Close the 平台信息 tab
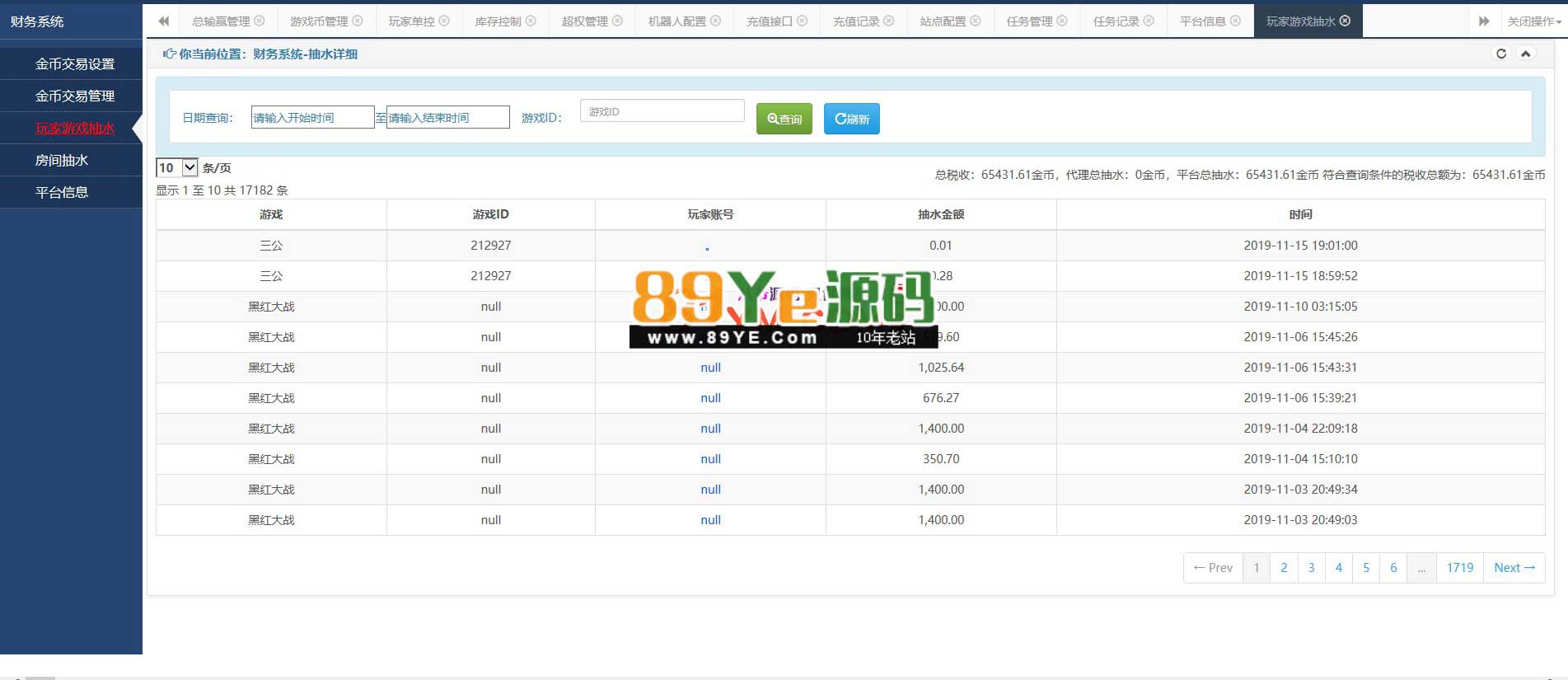Screen dimensions: 1568x680 pyautogui.click(x=1235, y=21)
